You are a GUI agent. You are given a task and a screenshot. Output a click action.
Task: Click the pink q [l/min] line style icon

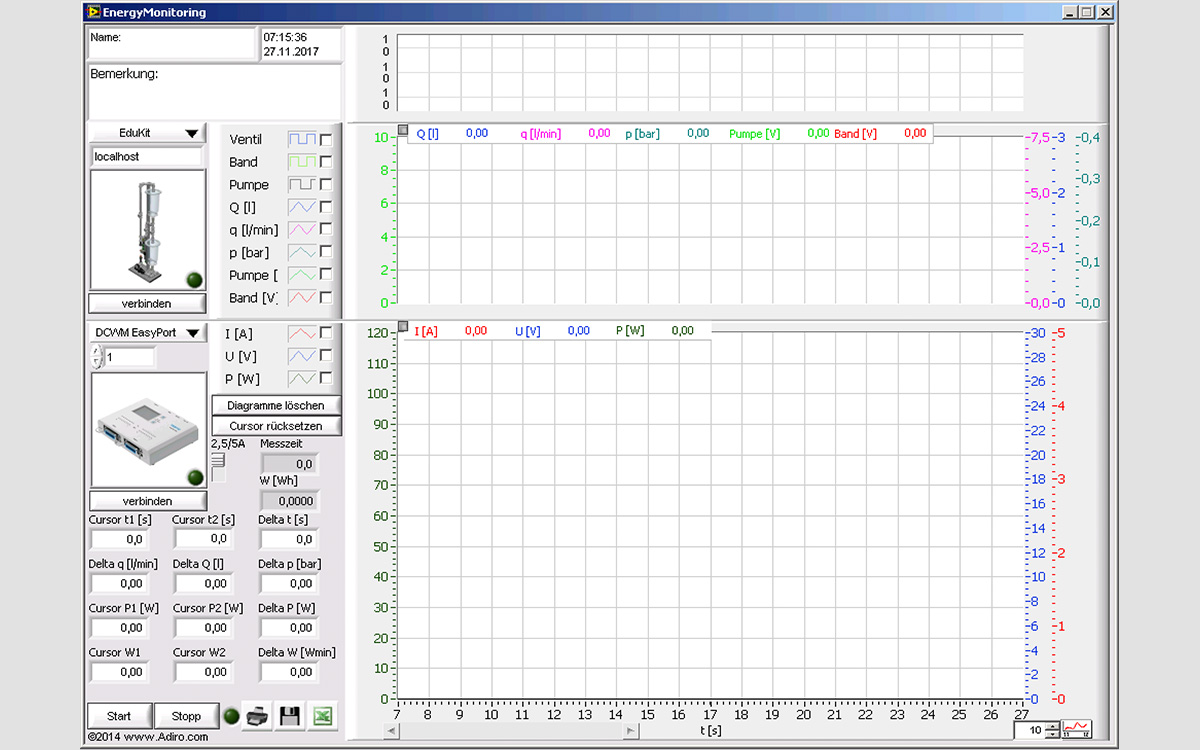point(302,230)
